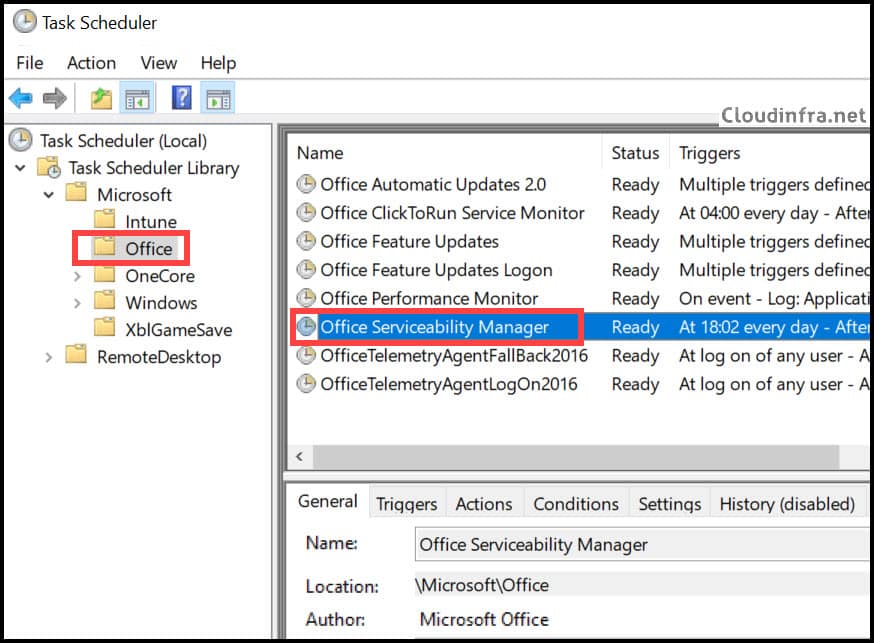Click the OneCore folder icon
The image size is (874, 643).
point(104,274)
